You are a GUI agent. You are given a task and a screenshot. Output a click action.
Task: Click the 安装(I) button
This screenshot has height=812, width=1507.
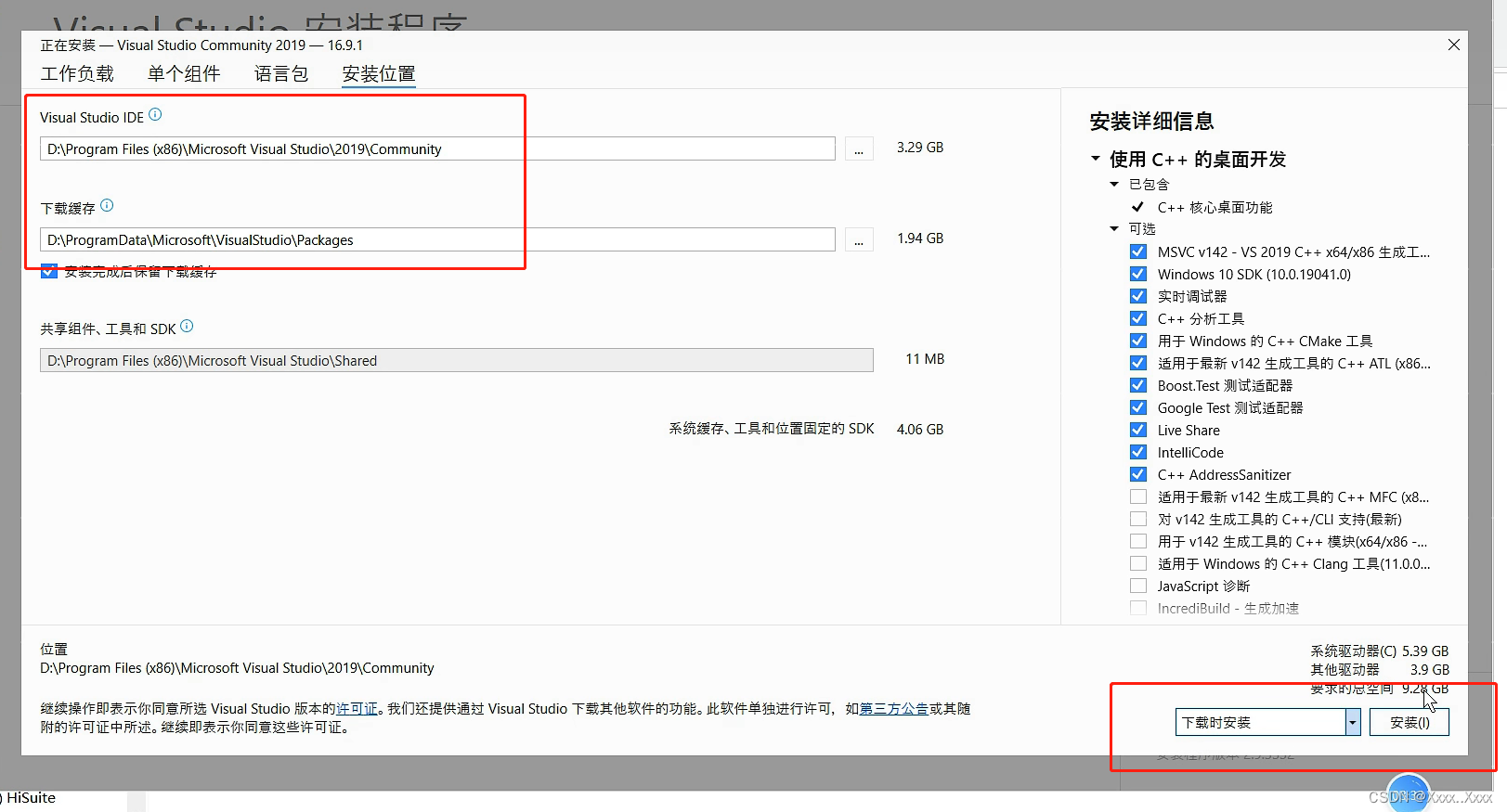(1410, 722)
